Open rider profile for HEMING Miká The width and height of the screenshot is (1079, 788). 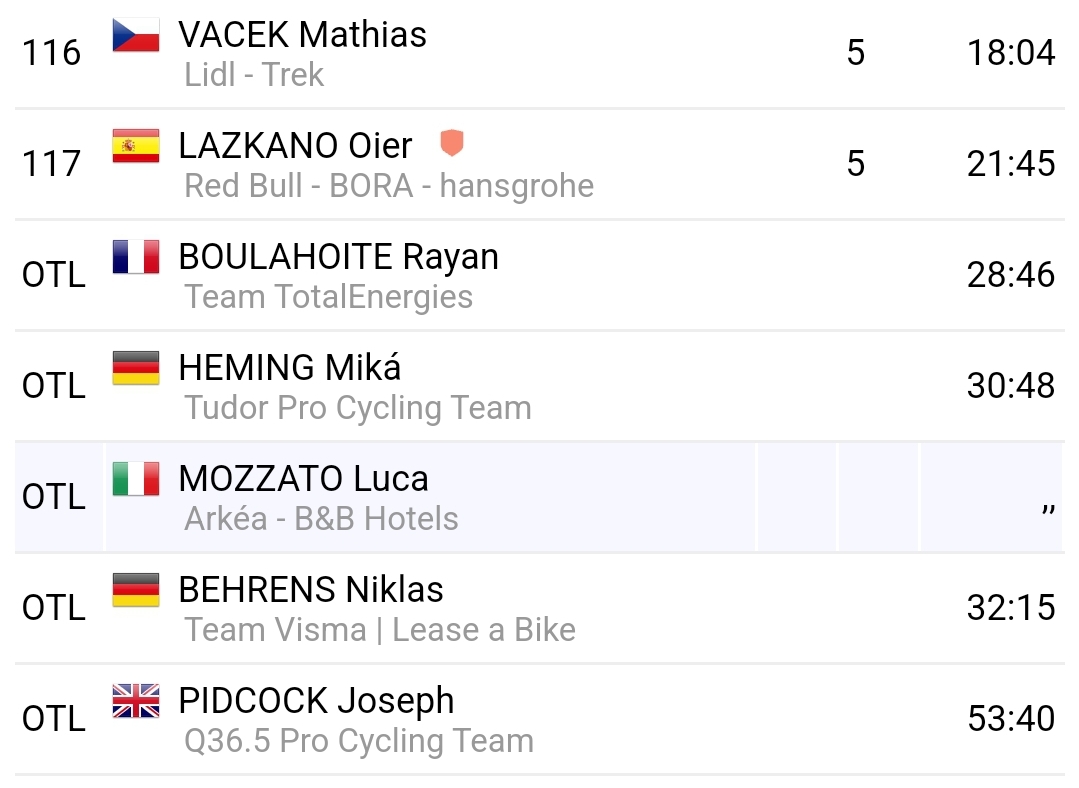click(289, 368)
